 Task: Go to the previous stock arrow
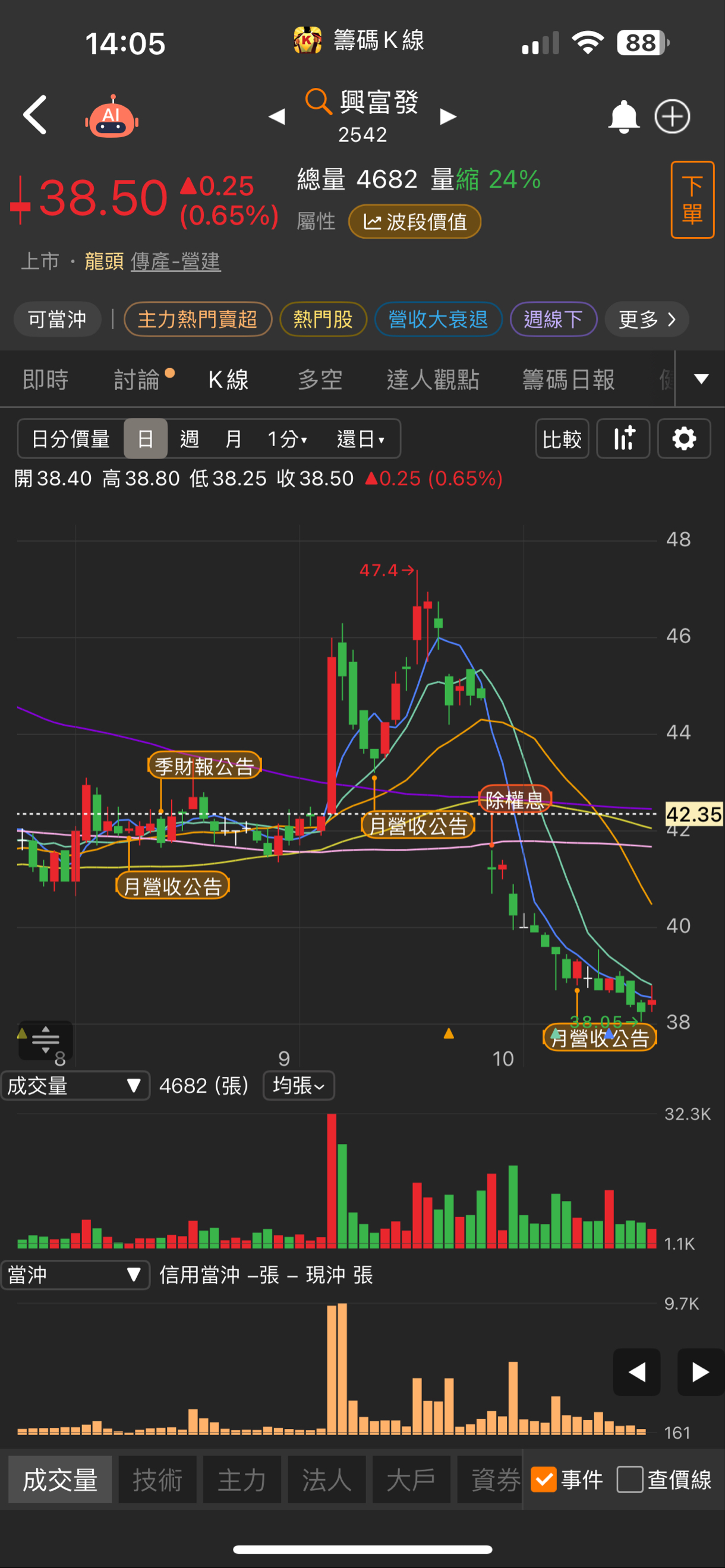click(276, 116)
